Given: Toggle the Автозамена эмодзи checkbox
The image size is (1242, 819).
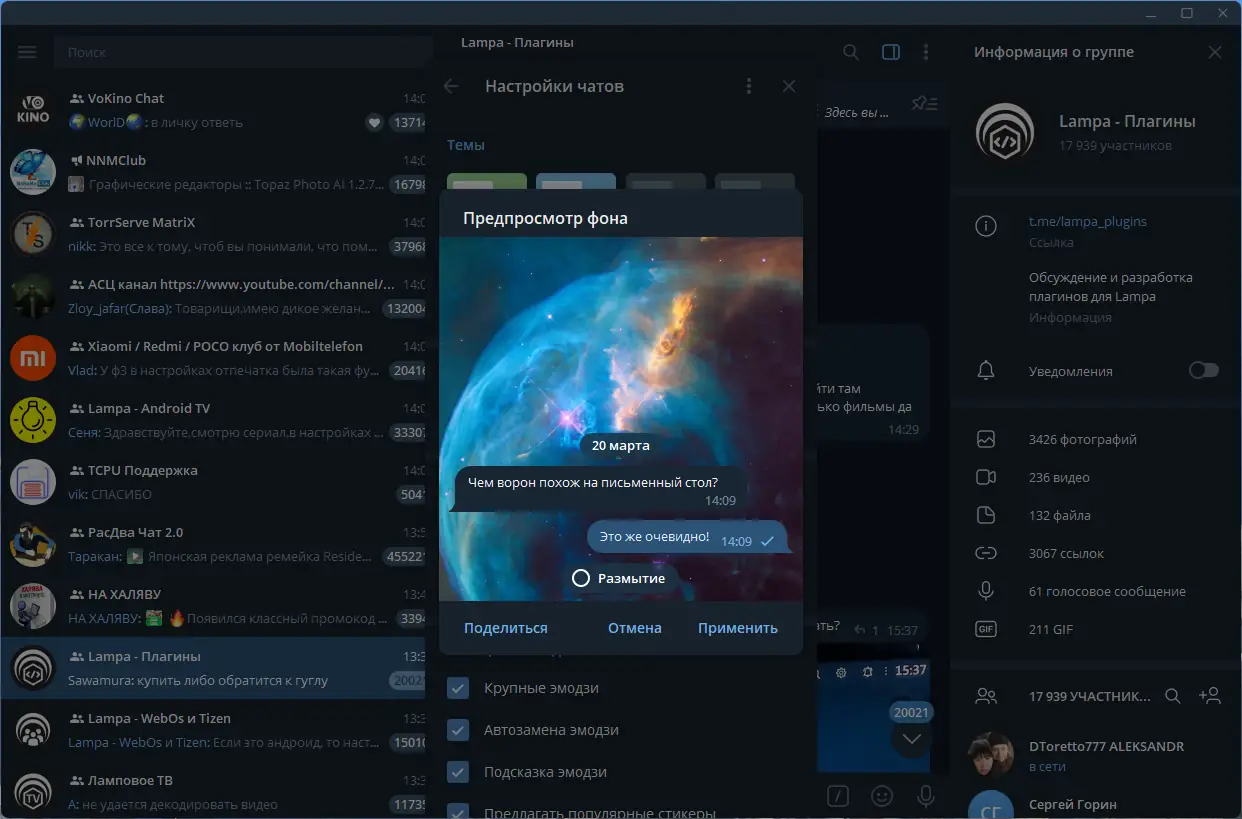Looking at the screenshot, I should point(458,730).
